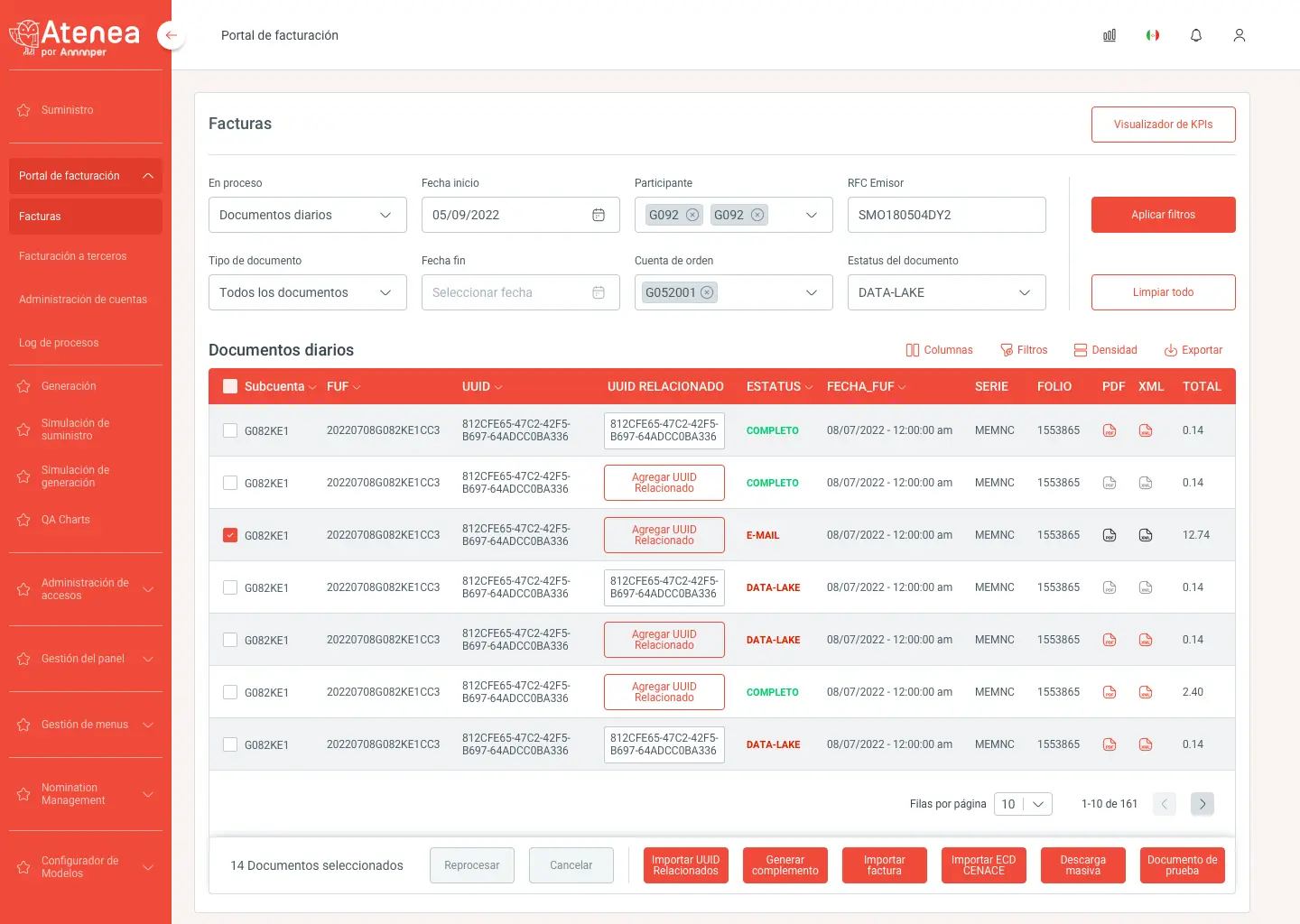Change rows per page dropdown
This screenshot has height=924, width=1300.
[1023, 804]
